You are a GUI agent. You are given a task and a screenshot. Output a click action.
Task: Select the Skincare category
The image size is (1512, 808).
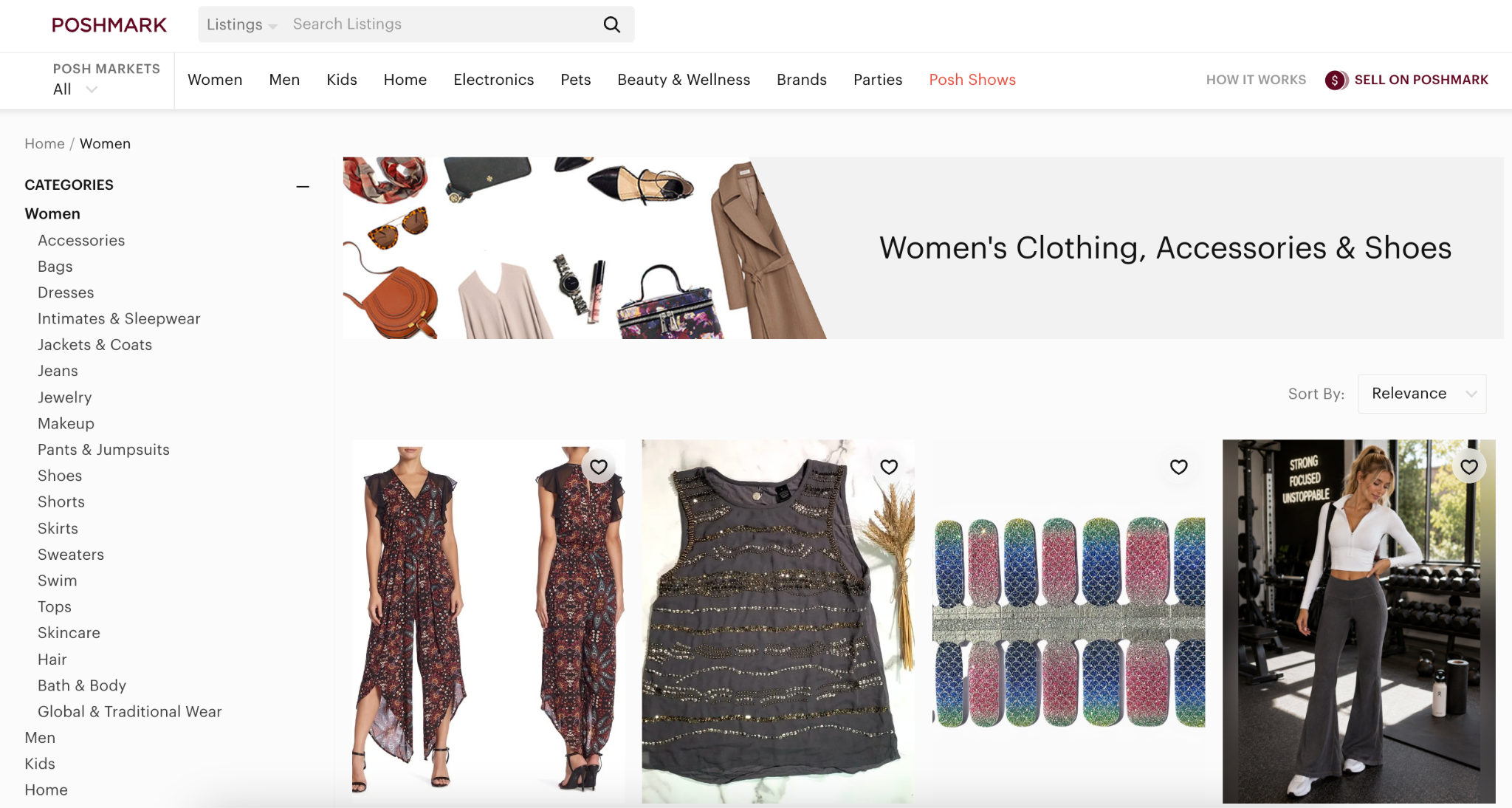(x=69, y=633)
